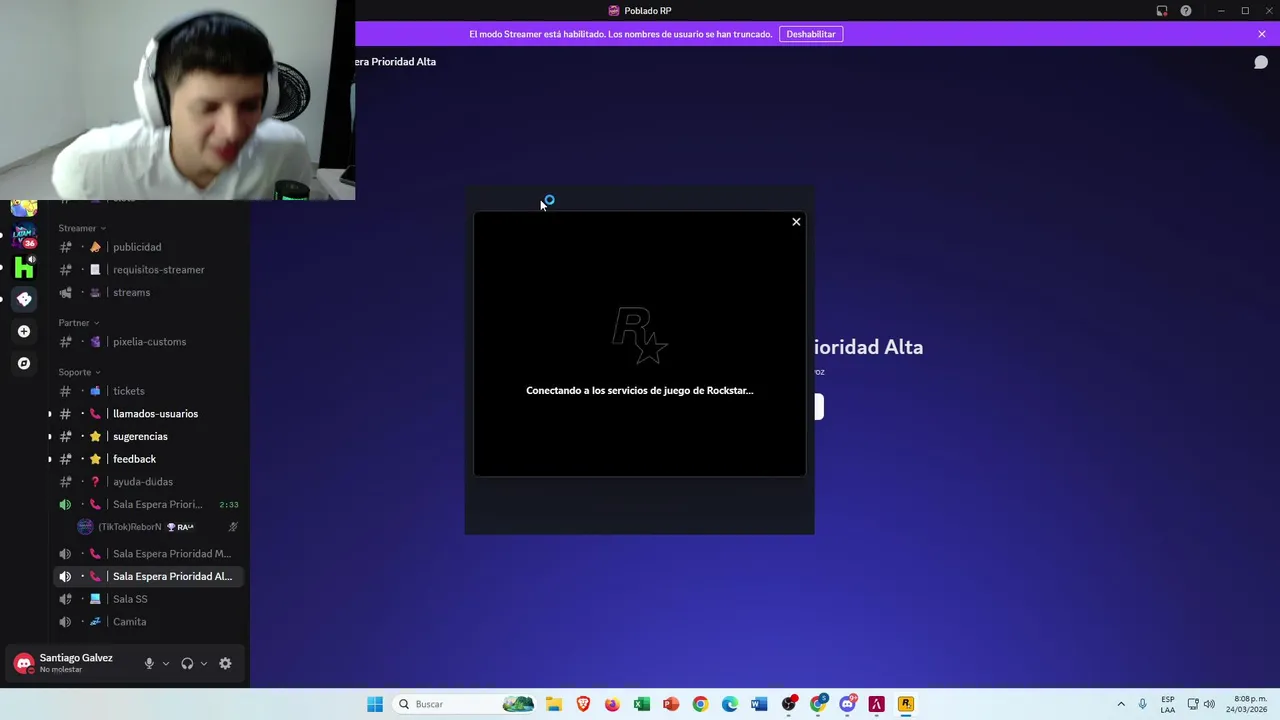Join Sala Espera Prioridad M... voice channel
Viewport: 1280px width, 720px height.
[150, 554]
